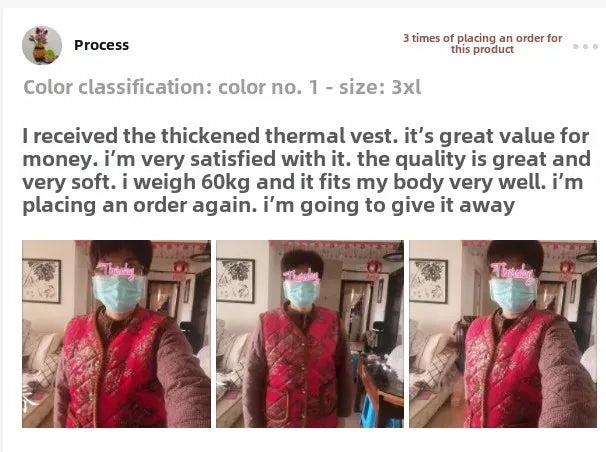Image resolution: width=606 pixels, height=452 pixels.
Task: Click the '3 times of placing an order' badge
Action: click(482, 44)
